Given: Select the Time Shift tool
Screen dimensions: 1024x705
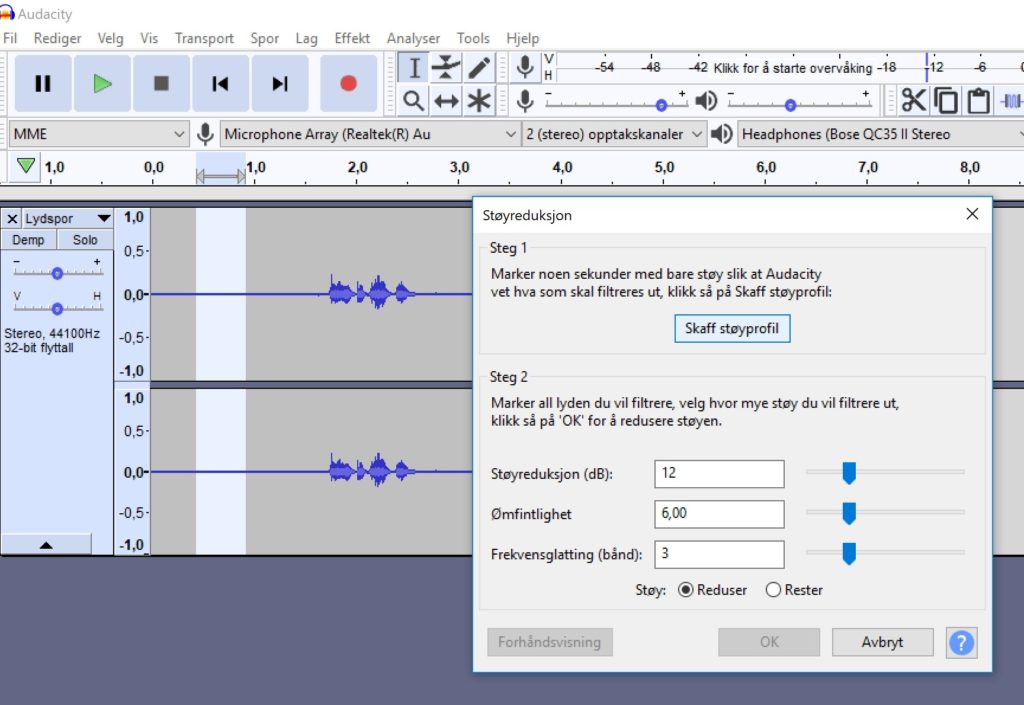Looking at the screenshot, I should click(x=446, y=101).
